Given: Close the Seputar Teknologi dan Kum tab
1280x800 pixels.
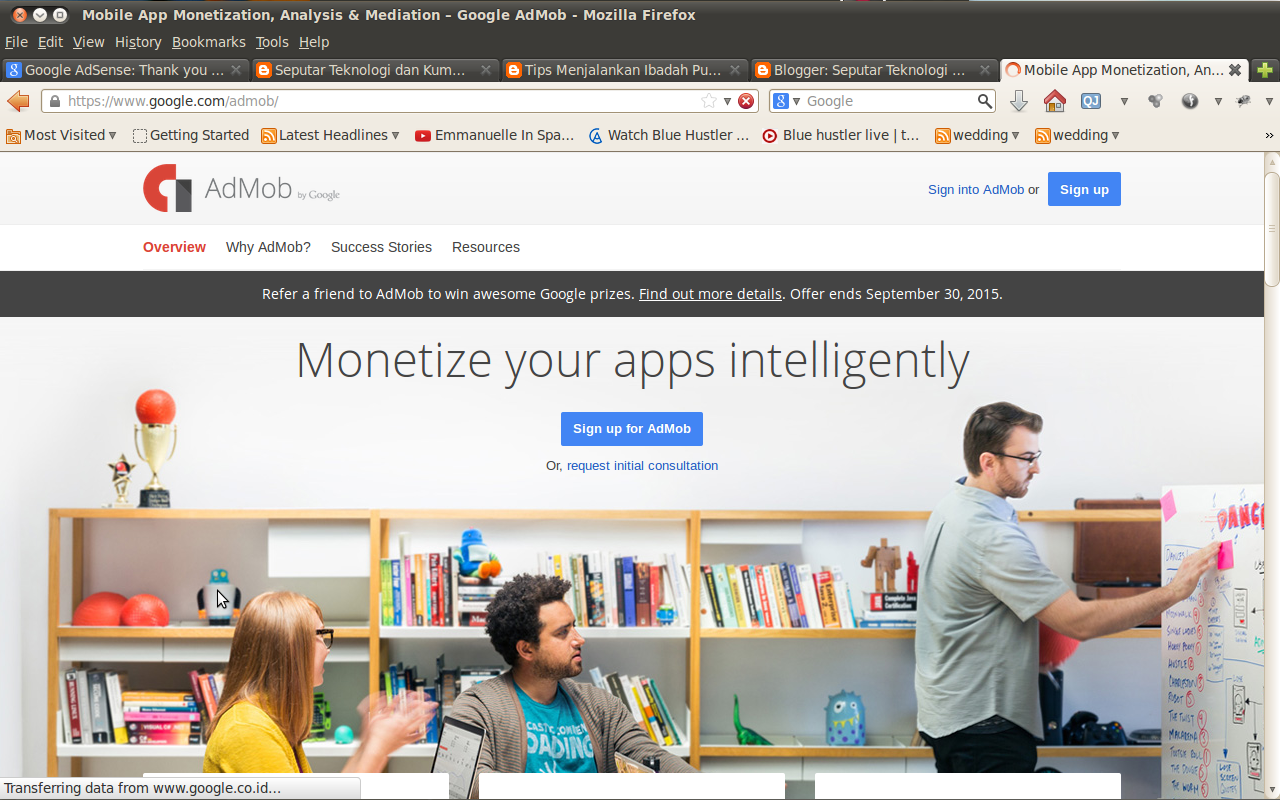Looking at the screenshot, I should [x=486, y=70].
